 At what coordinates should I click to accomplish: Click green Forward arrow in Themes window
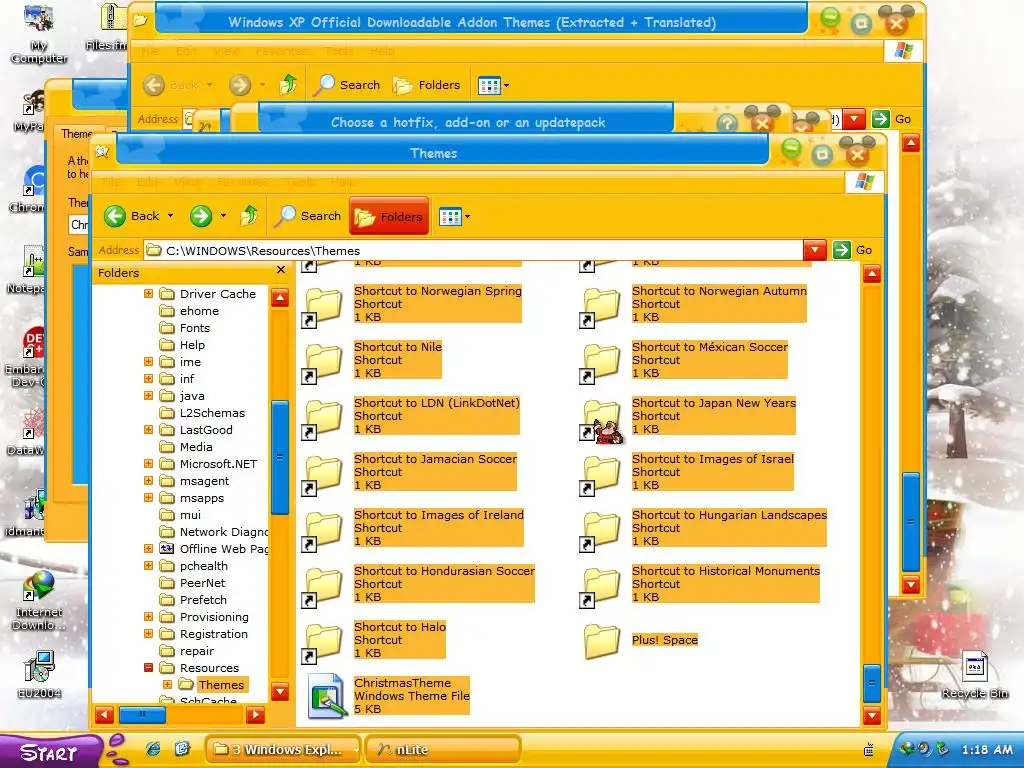[x=200, y=216]
